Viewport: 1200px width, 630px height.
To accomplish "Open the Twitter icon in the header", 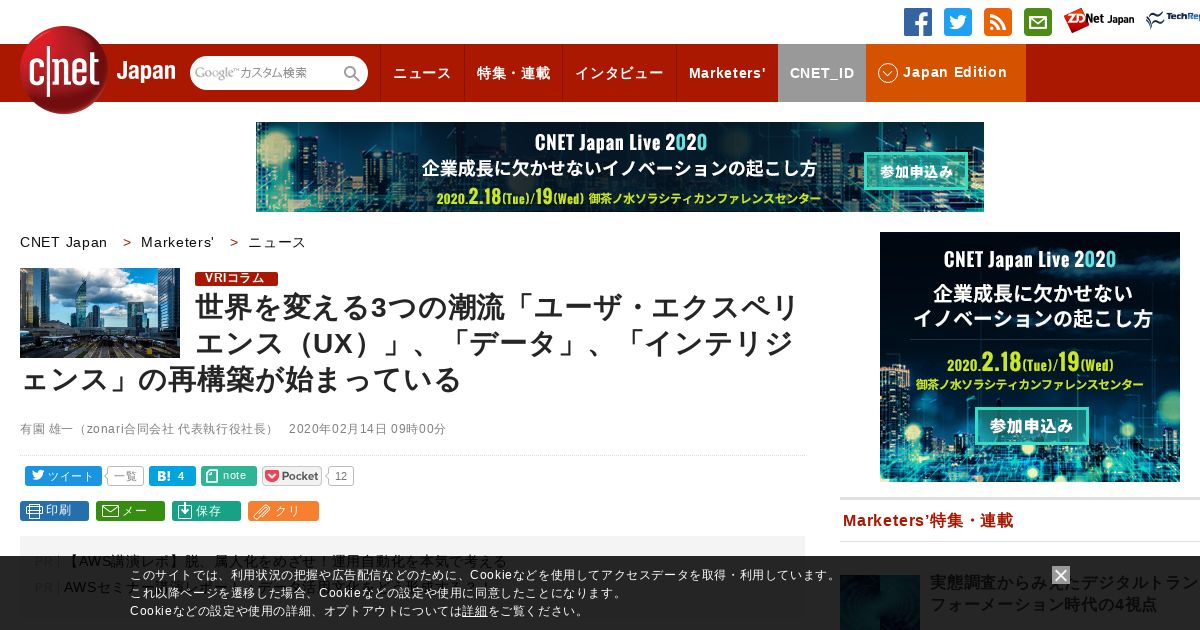I will (x=958, y=22).
